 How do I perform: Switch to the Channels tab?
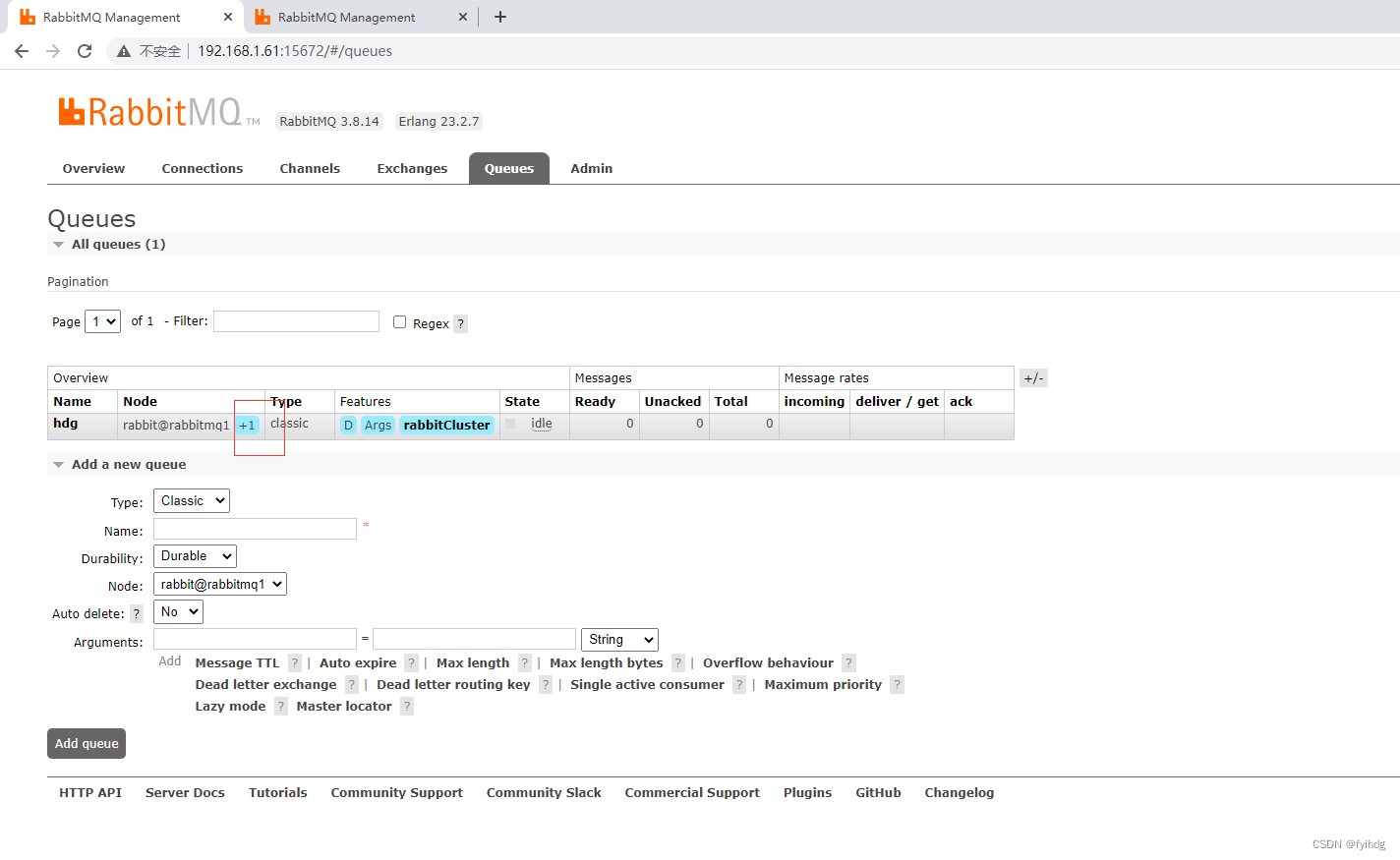(310, 169)
